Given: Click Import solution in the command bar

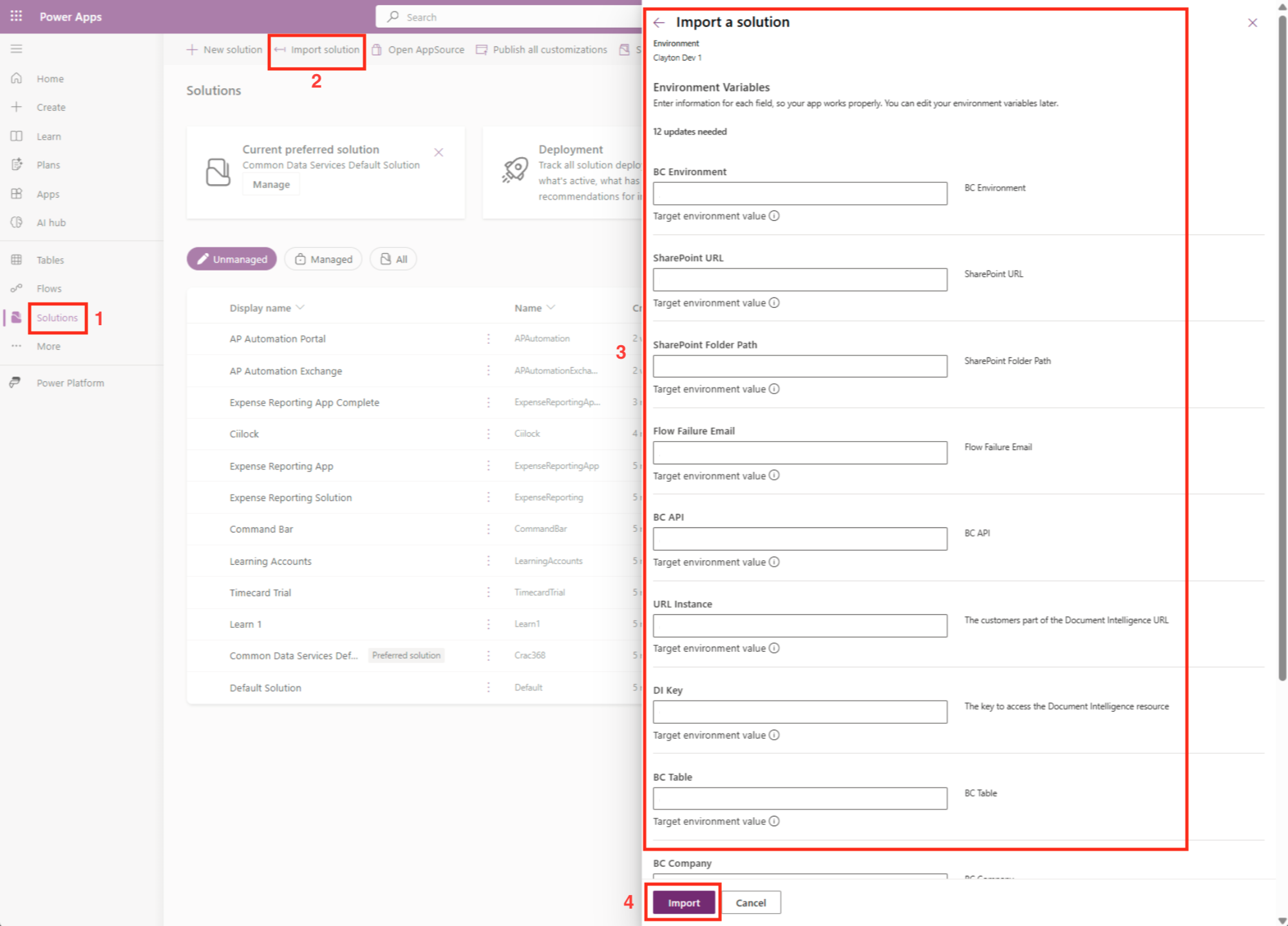Looking at the screenshot, I should 317,50.
